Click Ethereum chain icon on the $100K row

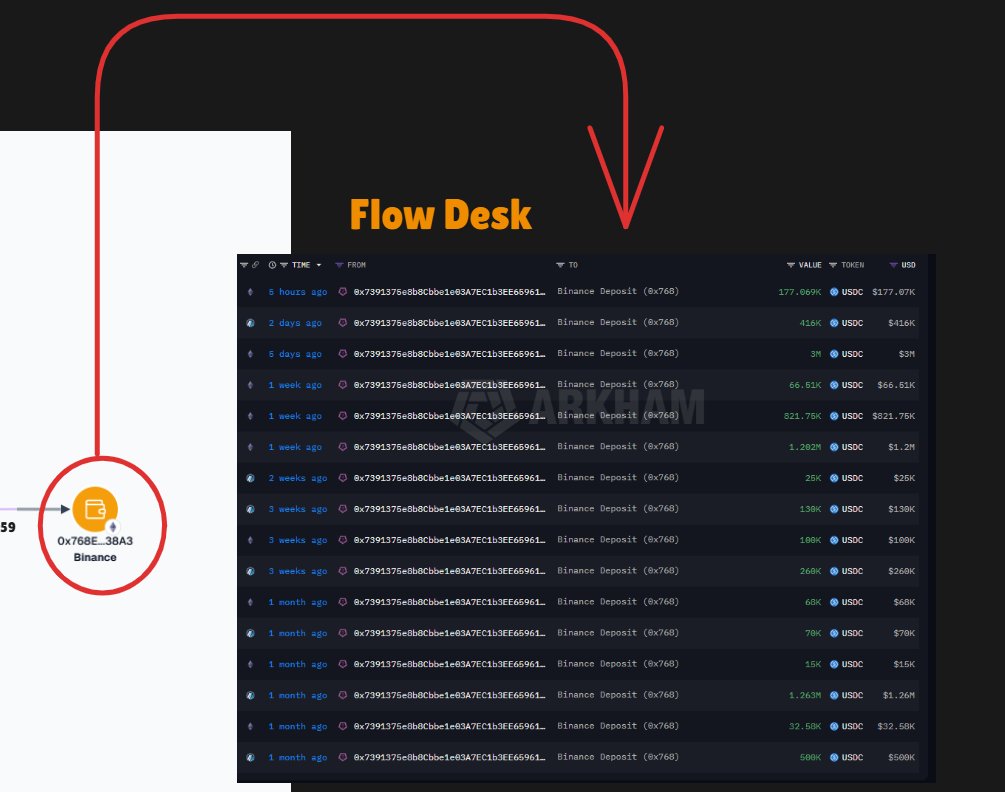click(x=251, y=540)
